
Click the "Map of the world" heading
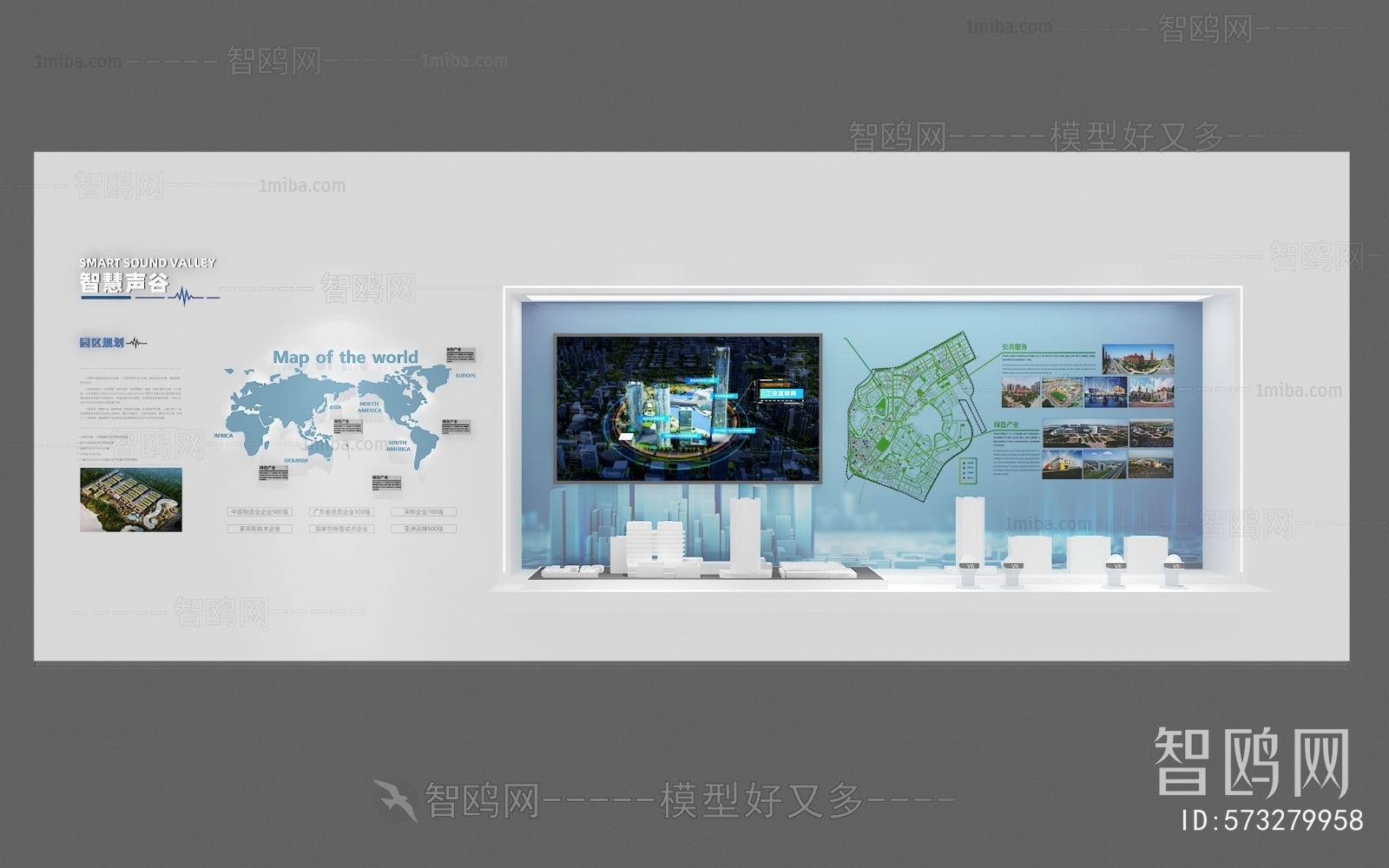[x=345, y=357]
